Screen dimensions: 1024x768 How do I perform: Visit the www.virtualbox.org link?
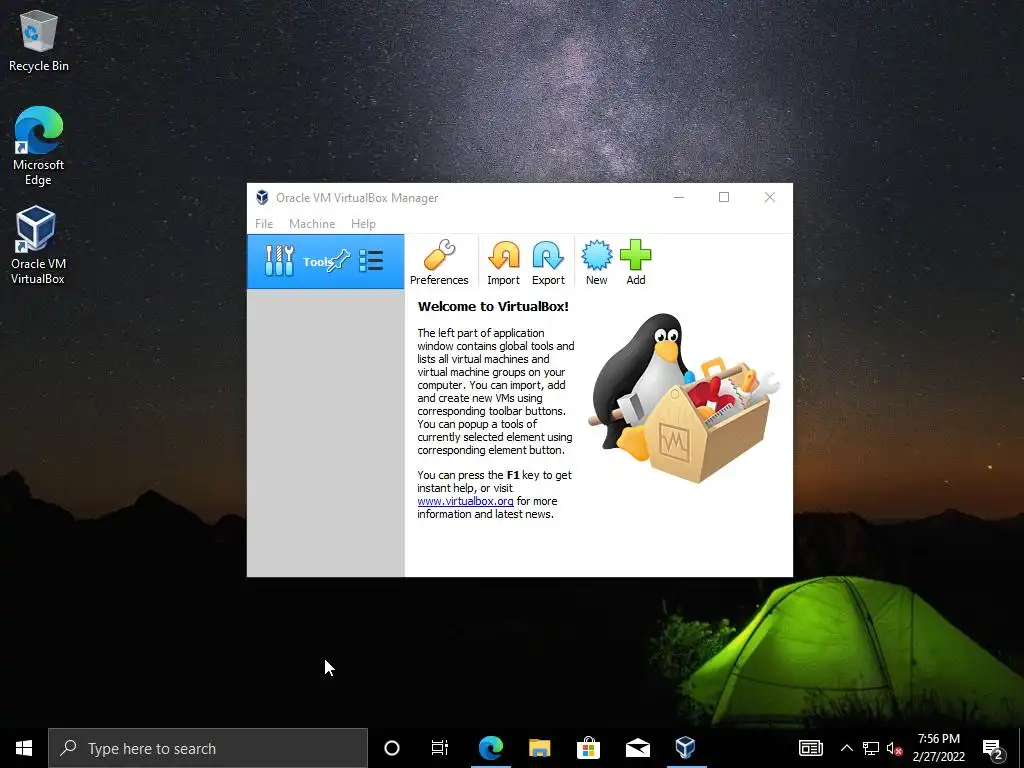466,501
